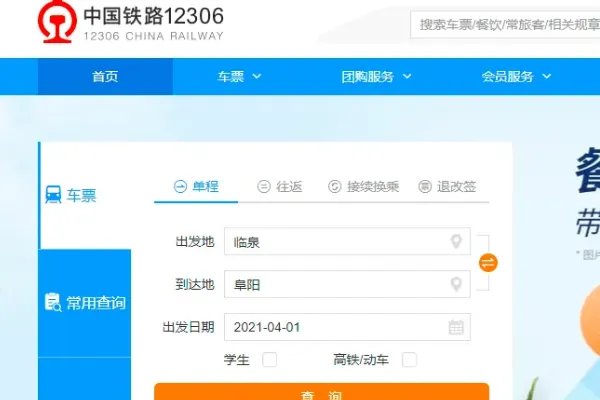
Task: Go to 首页 in navigation bar
Action: click(105, 77)
